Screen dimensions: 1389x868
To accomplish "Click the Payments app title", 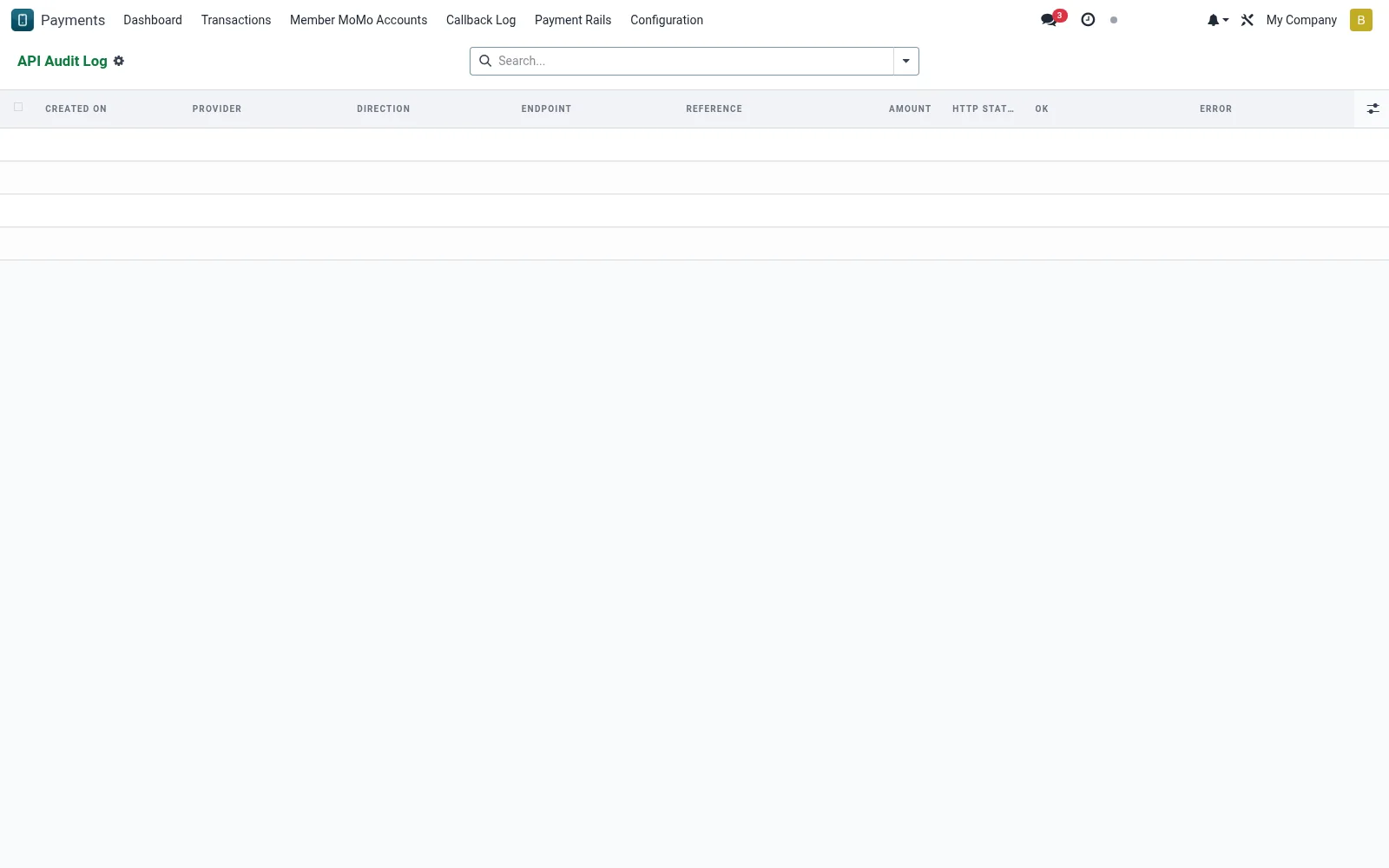I will [x=73, y=20].
